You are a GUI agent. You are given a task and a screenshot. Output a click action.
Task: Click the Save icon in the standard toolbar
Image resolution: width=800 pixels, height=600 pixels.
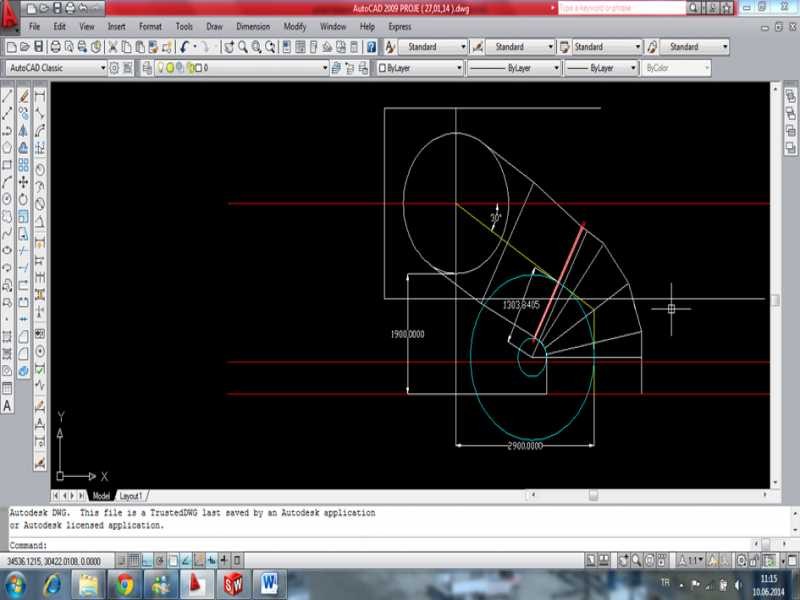click(x=39, y=47)
